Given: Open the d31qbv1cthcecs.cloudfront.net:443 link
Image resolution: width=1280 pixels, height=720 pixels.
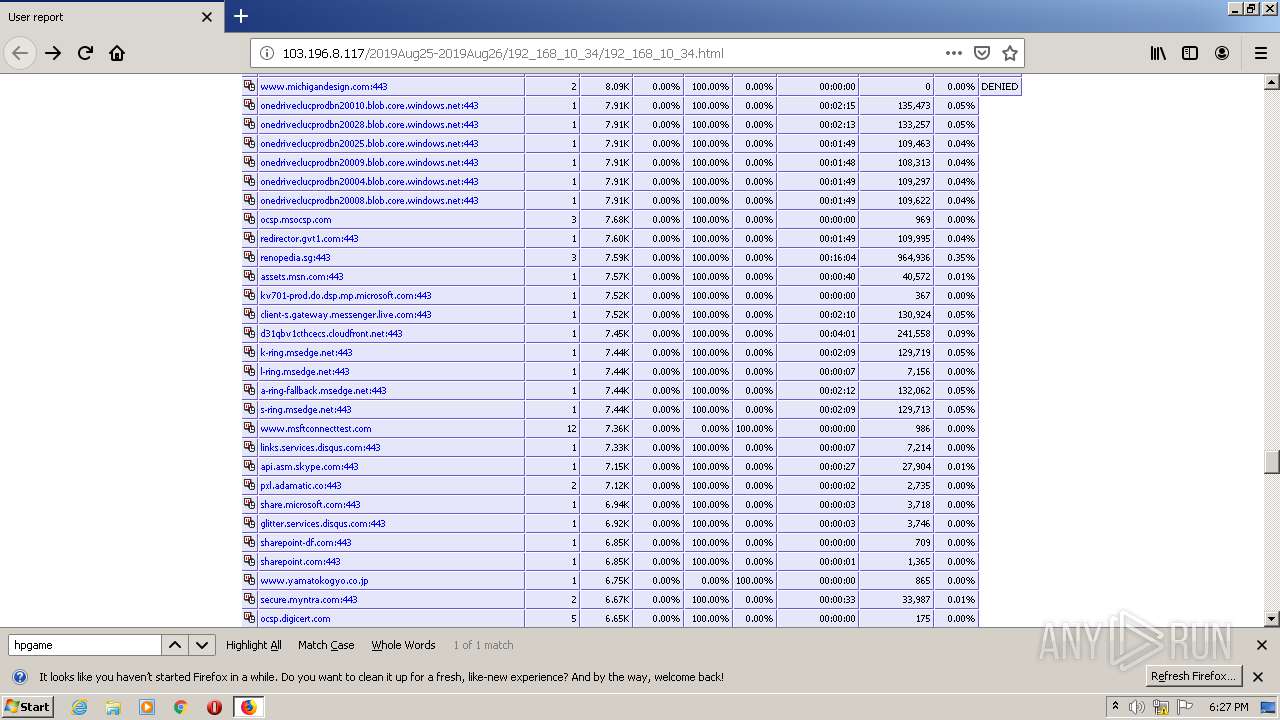Looking at the screenshot, I should tap(331, 334).
